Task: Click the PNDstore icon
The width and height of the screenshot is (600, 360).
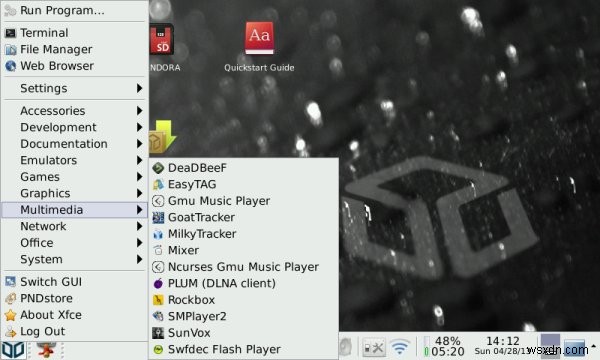Action: [x=10, y=298]
